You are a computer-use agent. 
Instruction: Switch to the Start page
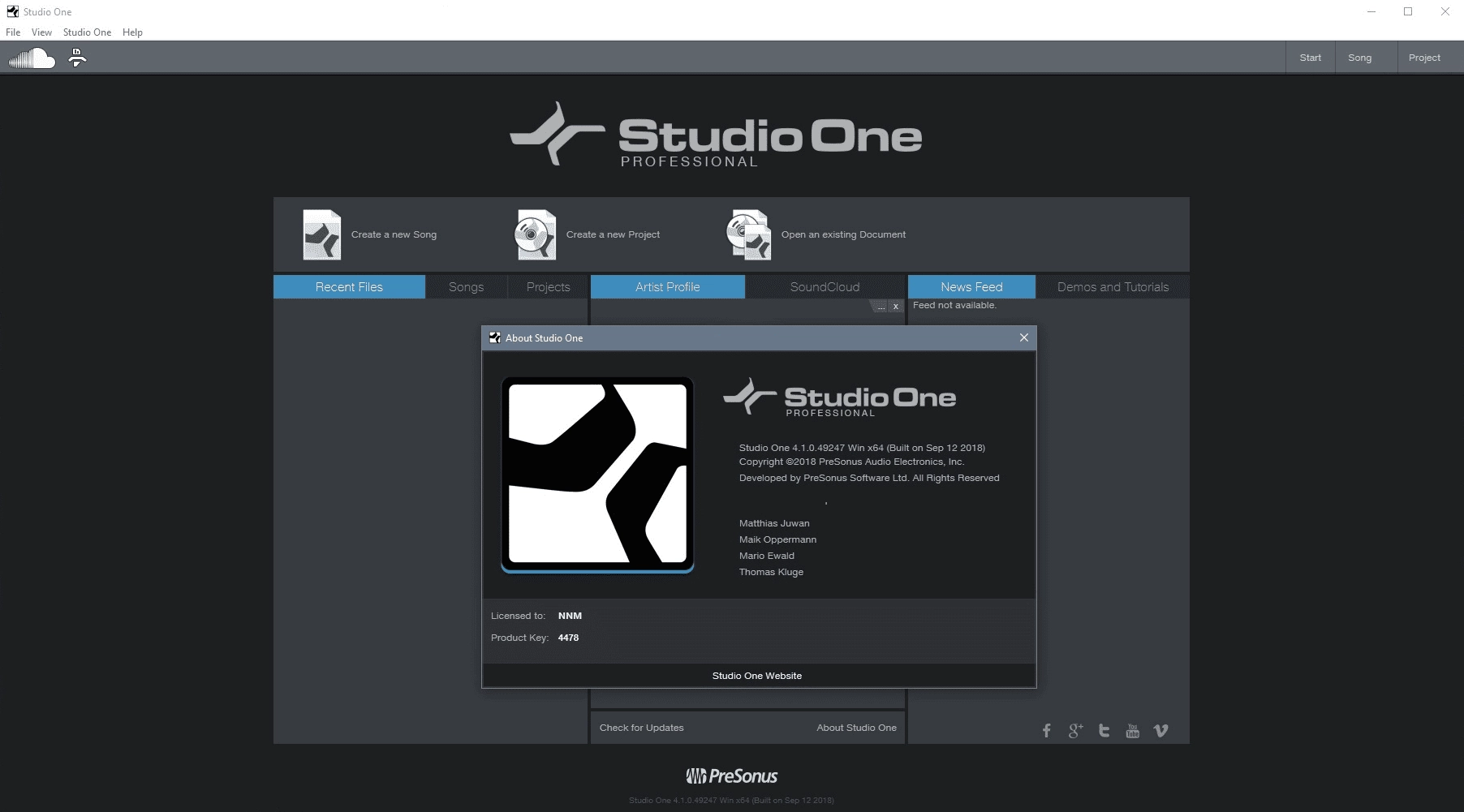coord(1310,58)
